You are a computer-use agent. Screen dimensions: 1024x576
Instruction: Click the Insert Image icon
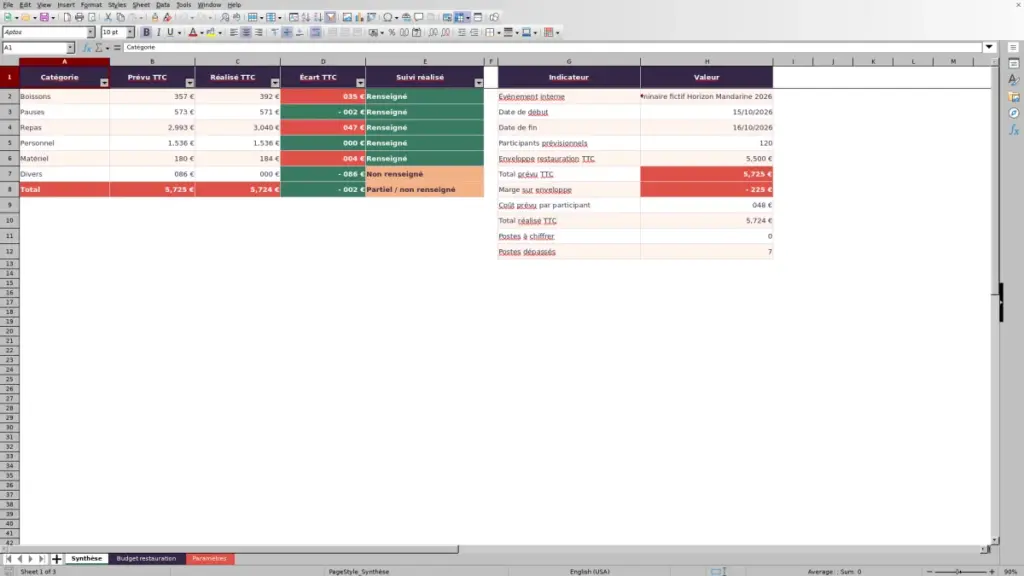coord(347,18)
